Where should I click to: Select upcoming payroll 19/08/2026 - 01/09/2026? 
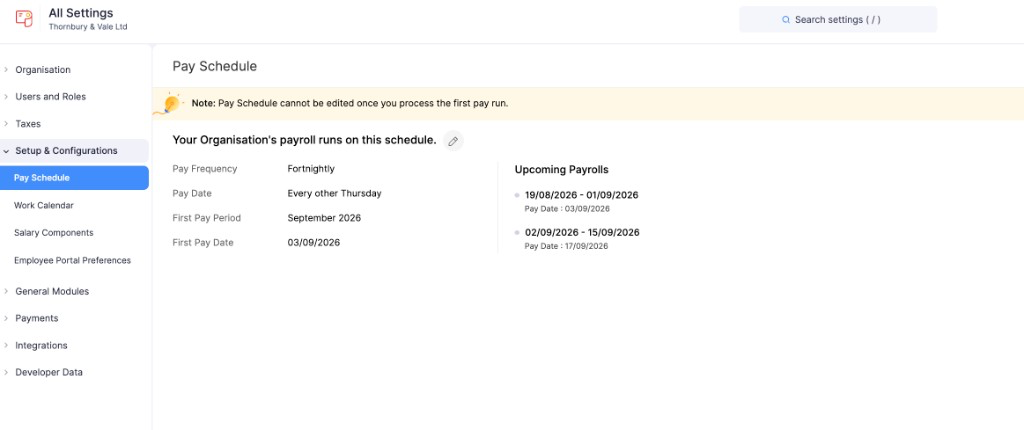[x=581, y=195]
